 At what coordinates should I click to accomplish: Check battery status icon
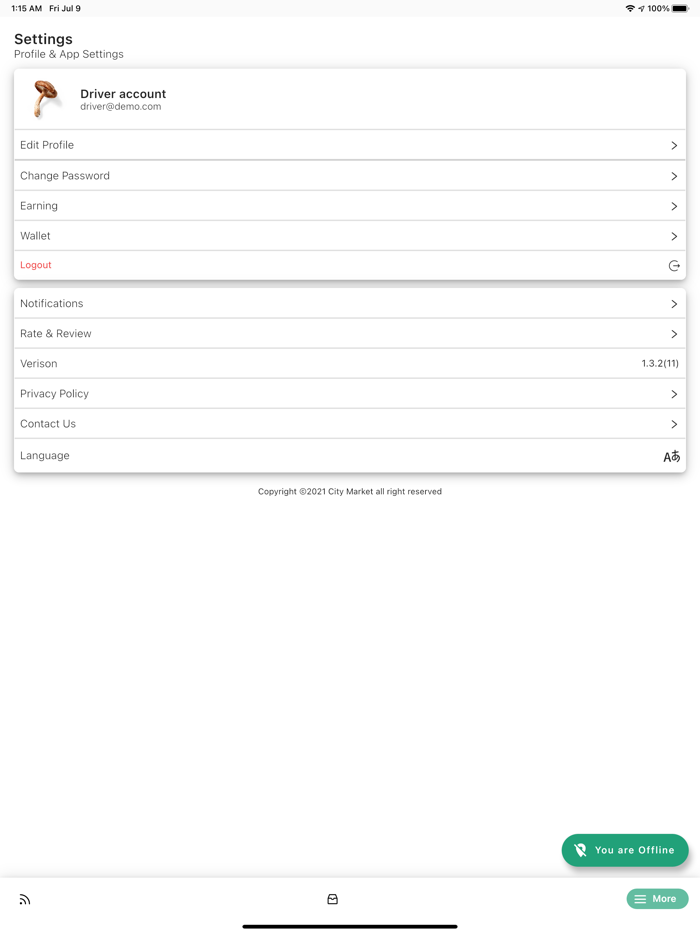(x=681, y=8)
